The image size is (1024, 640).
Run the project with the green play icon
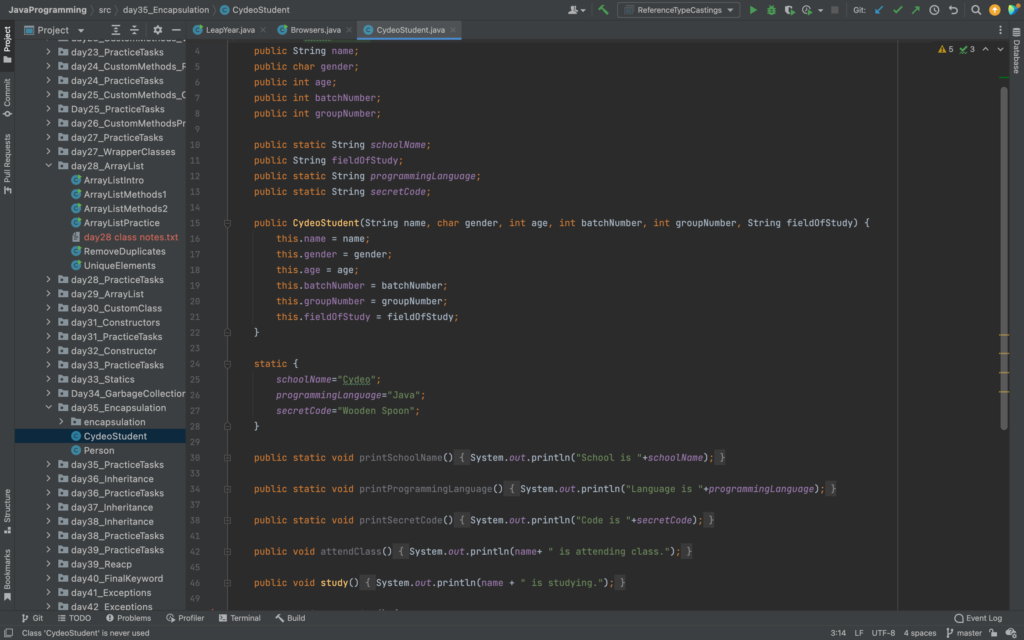[753, 10]
